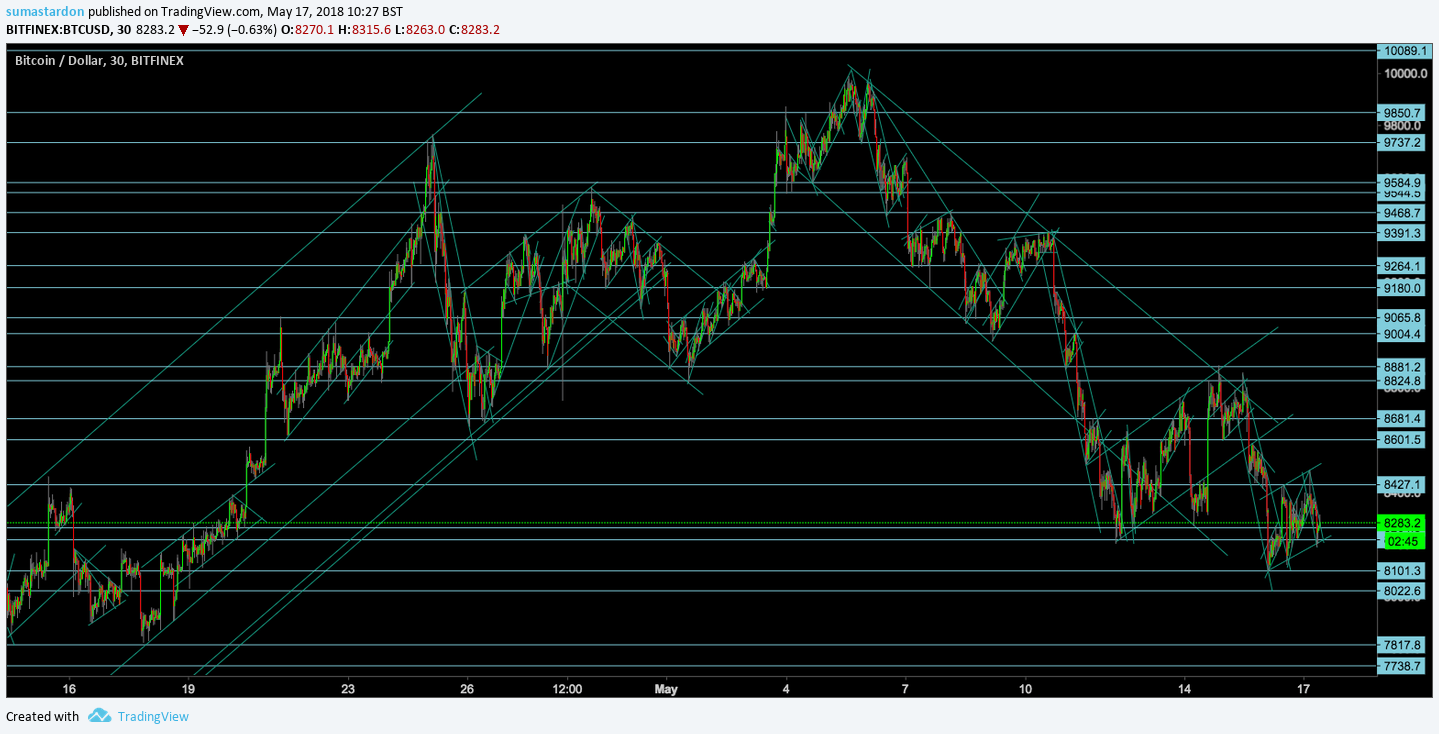1439x734 pixels.
Task: Click the 7 date on time axis
Action: click(x=905, y=689)
